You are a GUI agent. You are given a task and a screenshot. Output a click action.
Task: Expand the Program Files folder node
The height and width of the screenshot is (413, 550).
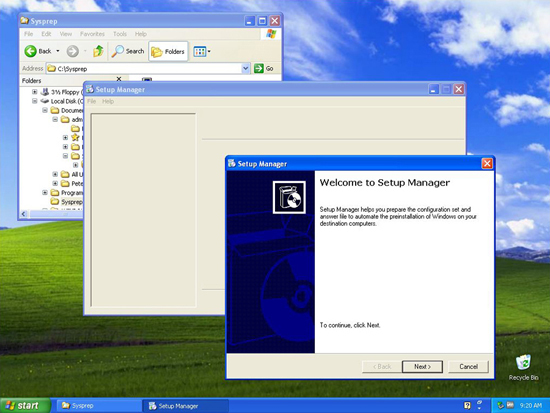pyautogui.click(x=45, y=192)
